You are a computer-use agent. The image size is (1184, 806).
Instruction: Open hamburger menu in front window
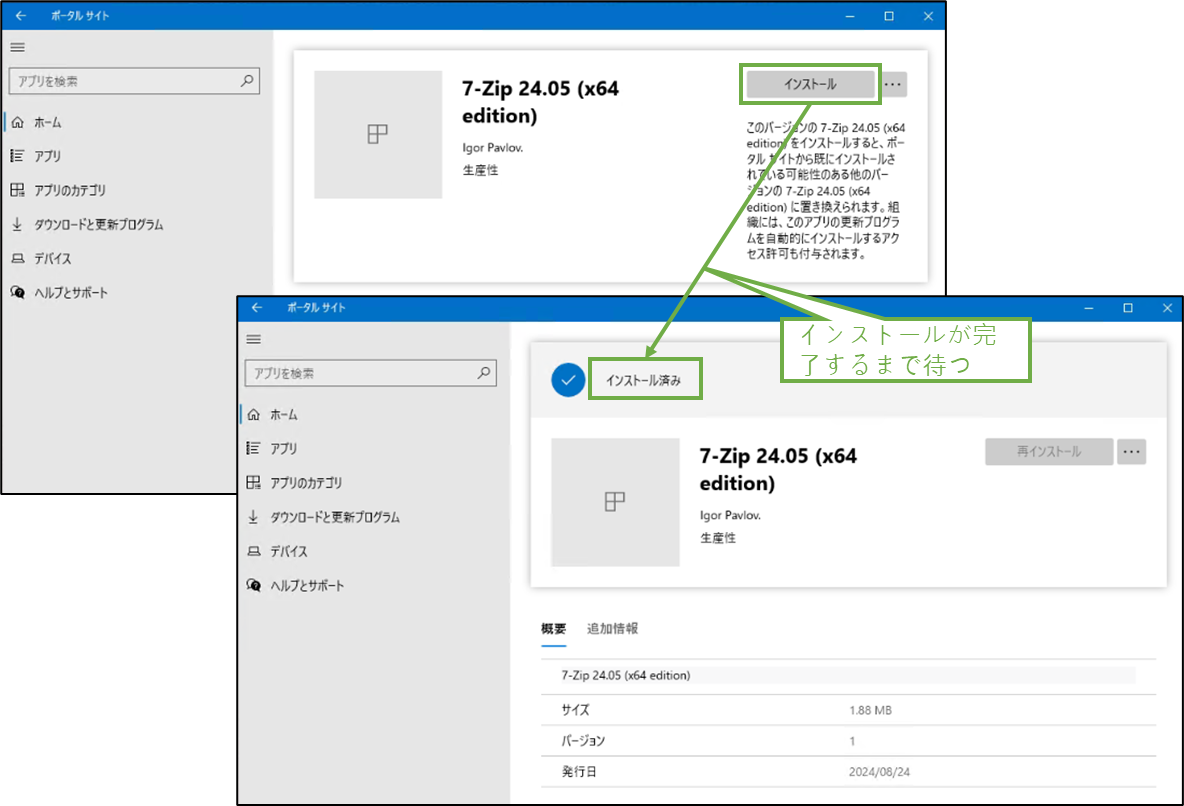pyautogui.click(x=254, y=340)
